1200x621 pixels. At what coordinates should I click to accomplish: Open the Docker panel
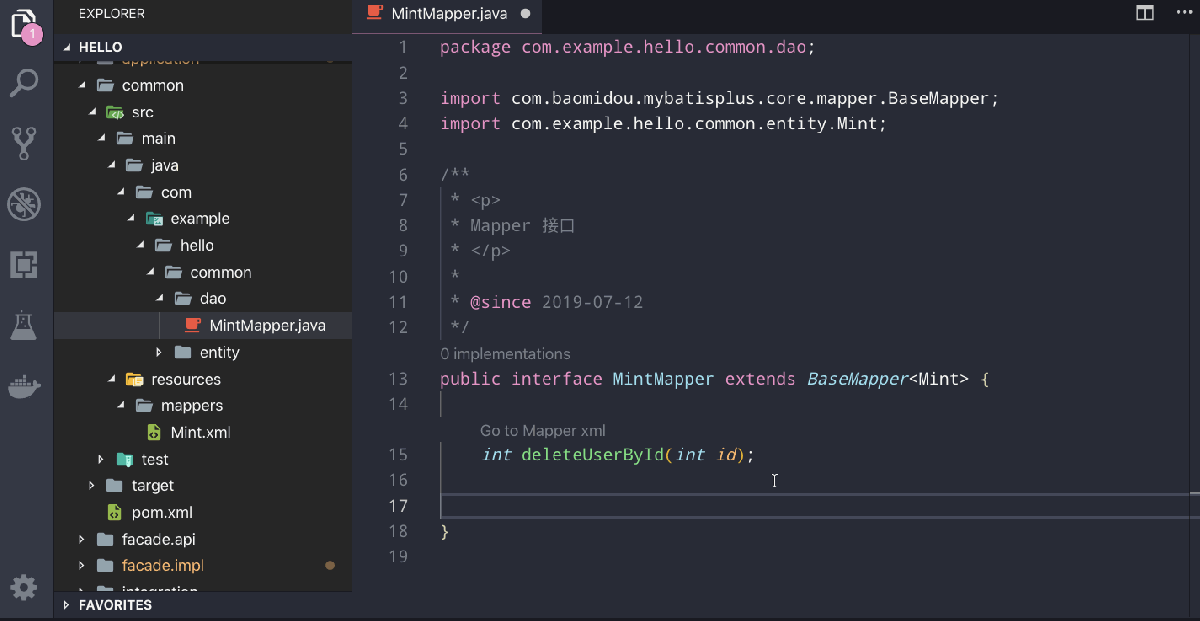click(x=25, y=387)
